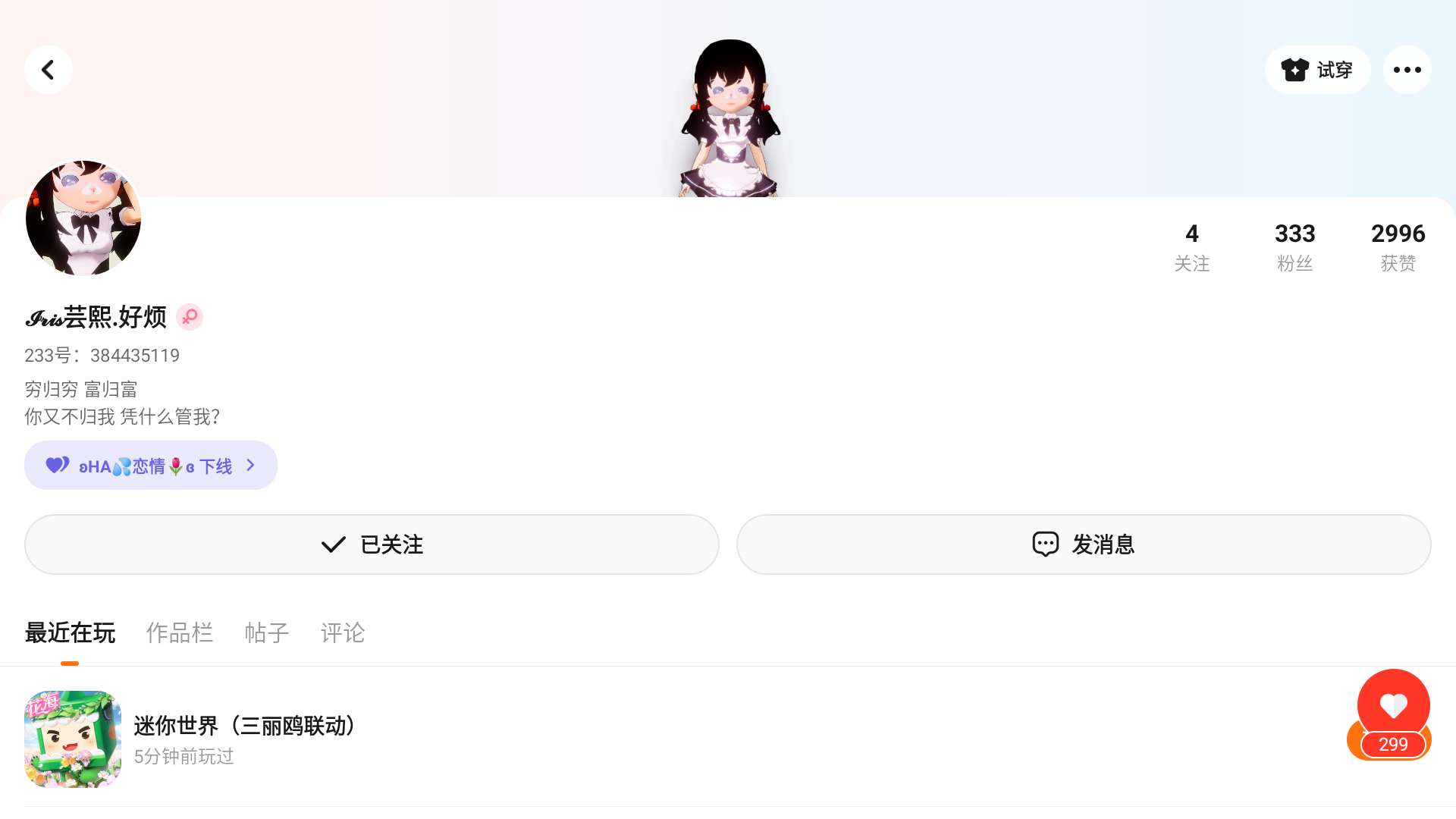This screenshot has width=1456, height=819.
Task: Open the three-dot more options menu
Action: 1407,70
